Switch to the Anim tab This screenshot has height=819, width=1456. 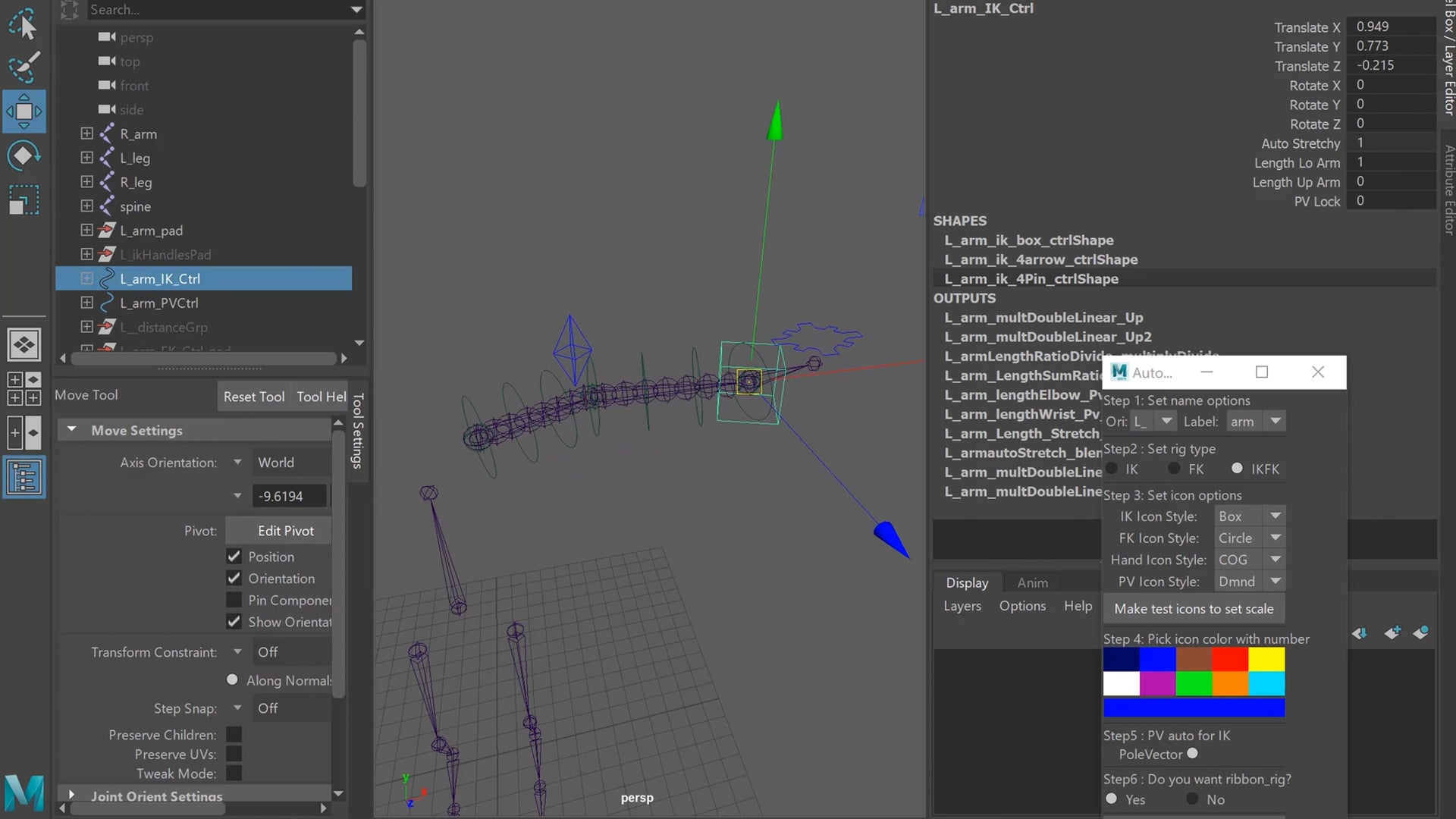pyautogui.click(x=1031, y=582)
